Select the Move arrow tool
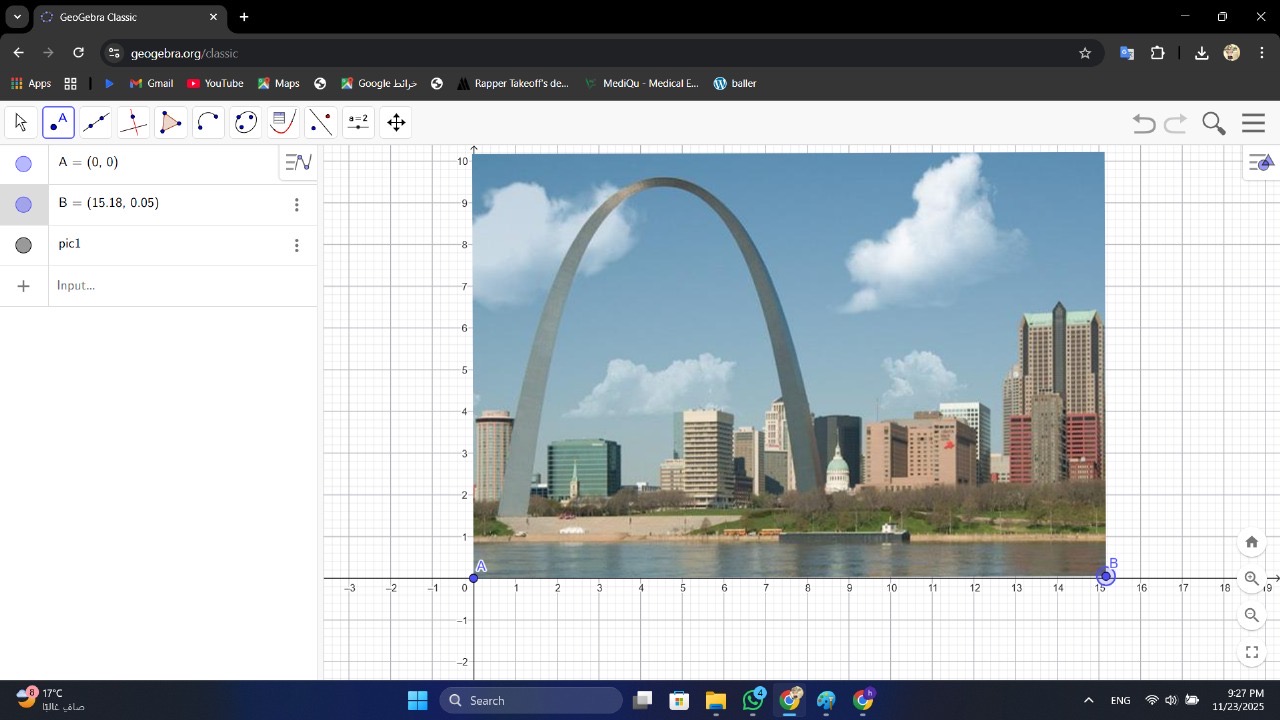This screenshot has width=1280, height=720. pos(21,122)
